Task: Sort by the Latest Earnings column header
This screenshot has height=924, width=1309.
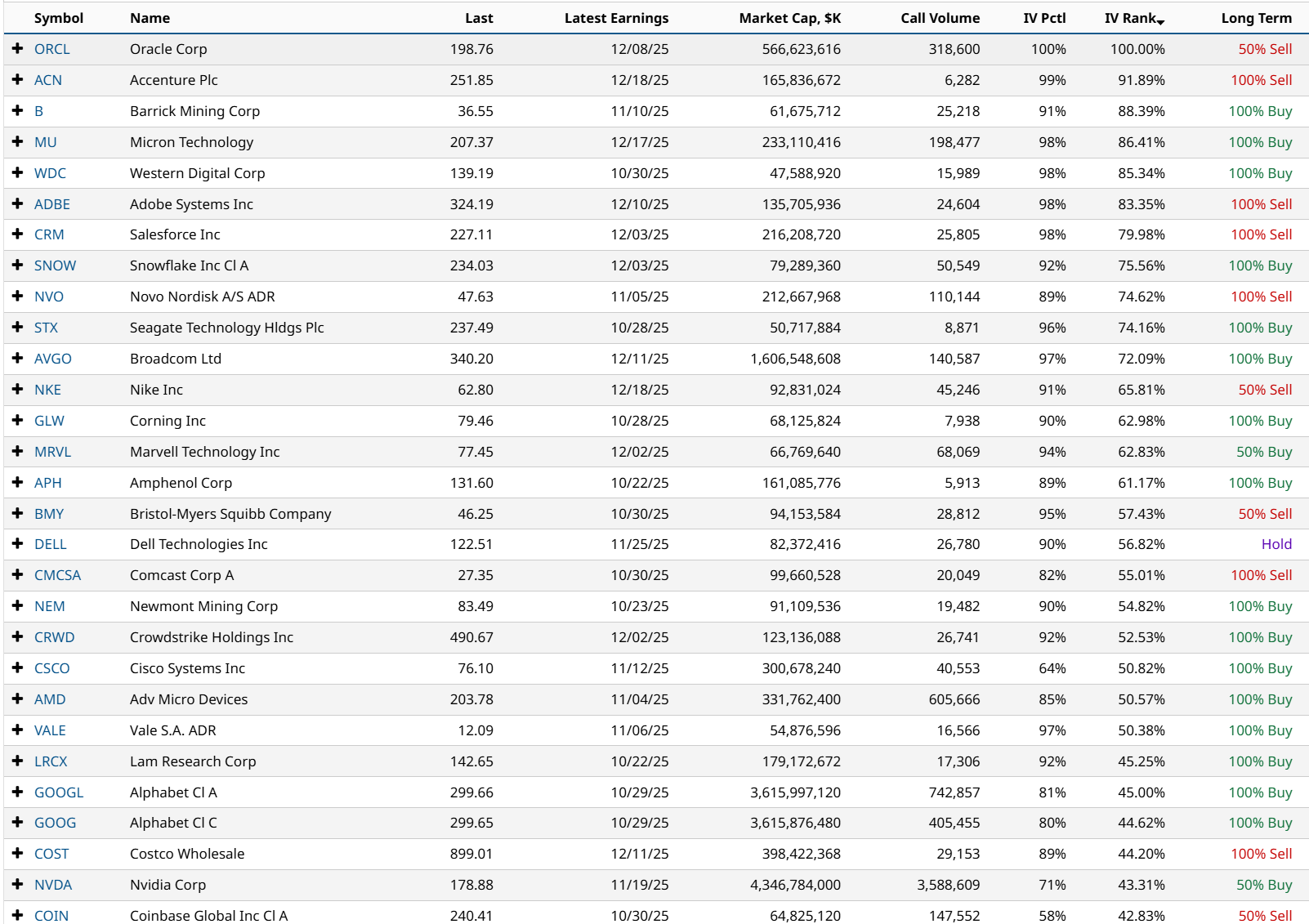Action: pos(616,18)
